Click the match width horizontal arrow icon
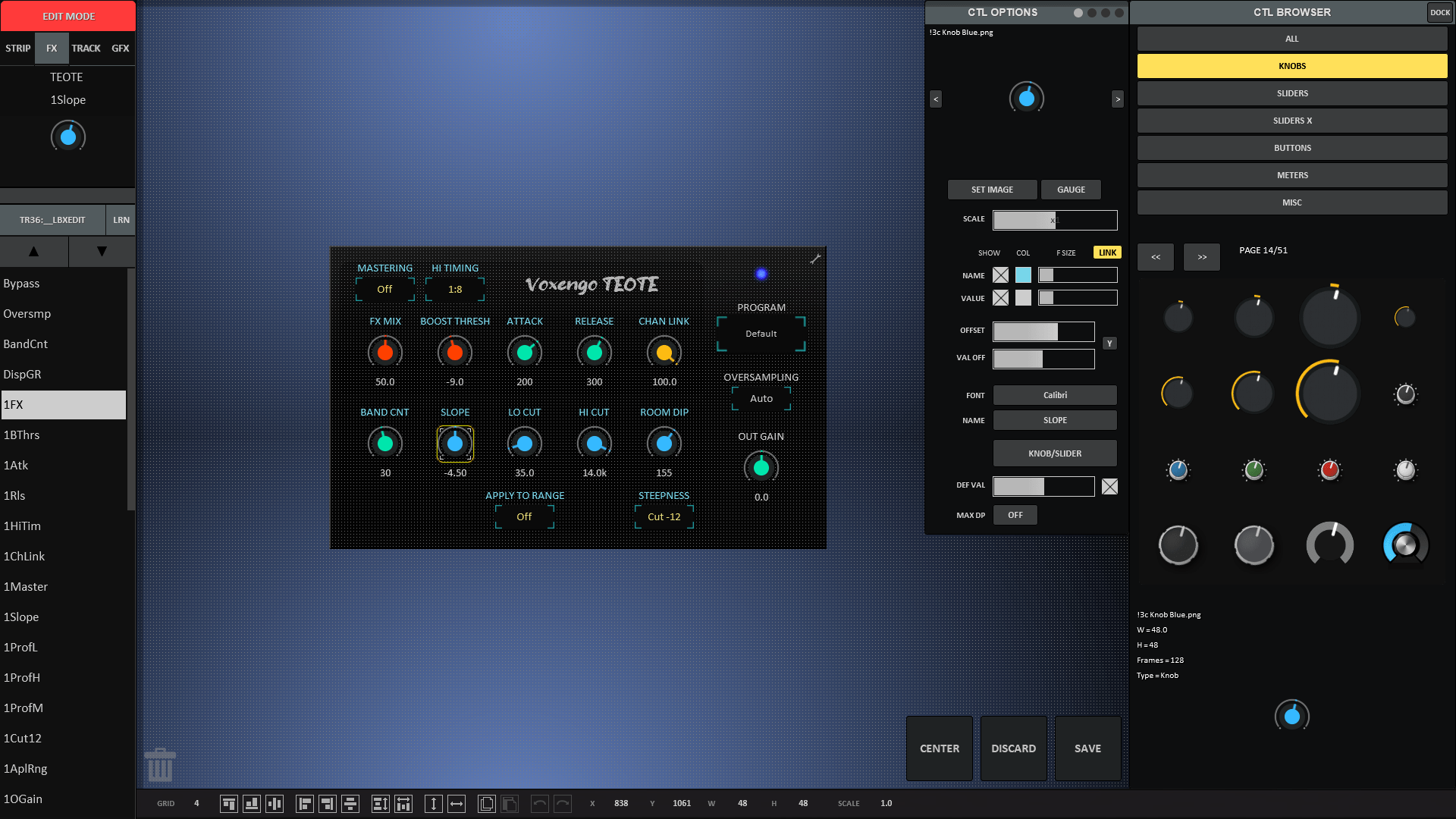This screenshot has height=819, width=1456. [457, 804]
